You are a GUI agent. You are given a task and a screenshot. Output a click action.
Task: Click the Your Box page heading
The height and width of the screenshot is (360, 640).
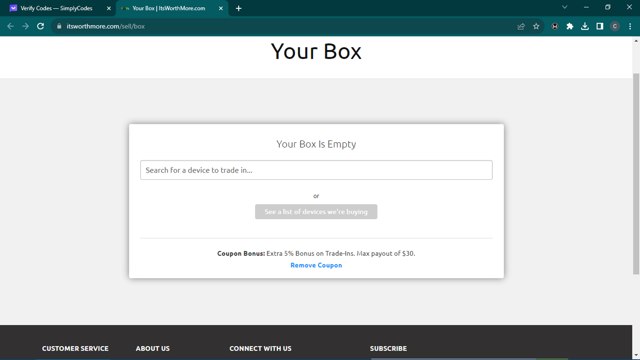click(316, 51)
